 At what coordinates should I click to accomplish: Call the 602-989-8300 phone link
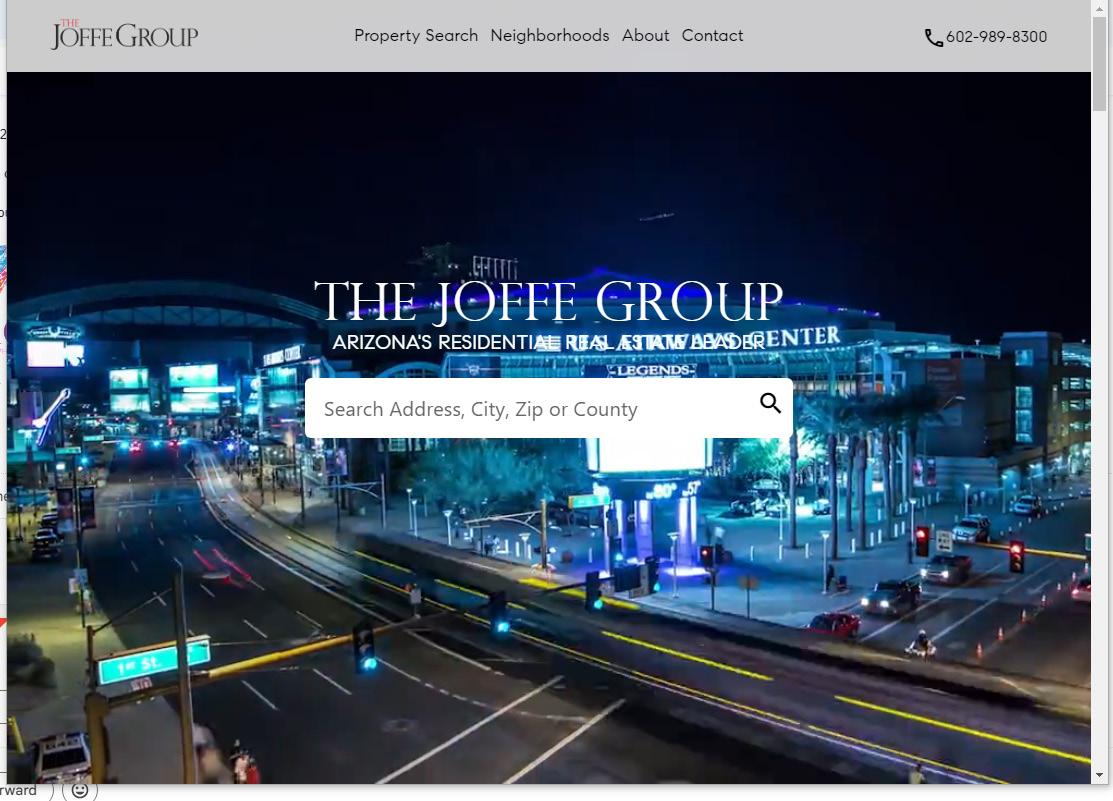click(x=996, y=37)
